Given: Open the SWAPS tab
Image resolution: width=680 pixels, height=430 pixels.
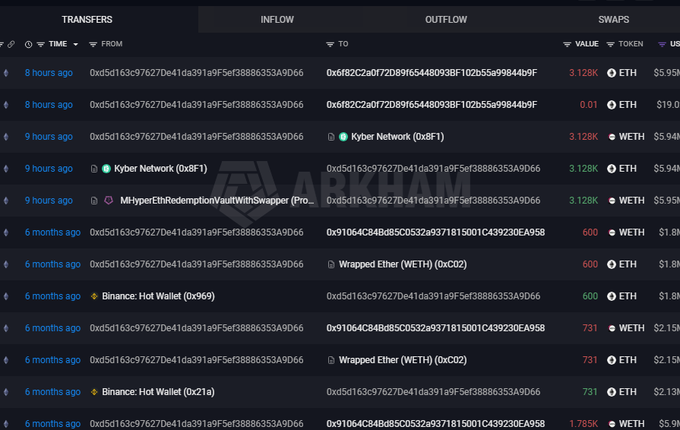Looking at the screenshot, I should [613, 20].
